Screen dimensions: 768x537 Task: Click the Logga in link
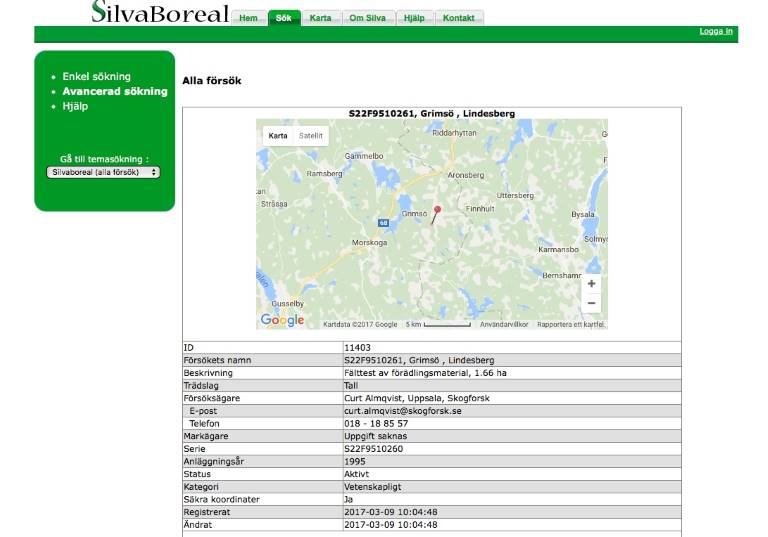pos(716,32)
